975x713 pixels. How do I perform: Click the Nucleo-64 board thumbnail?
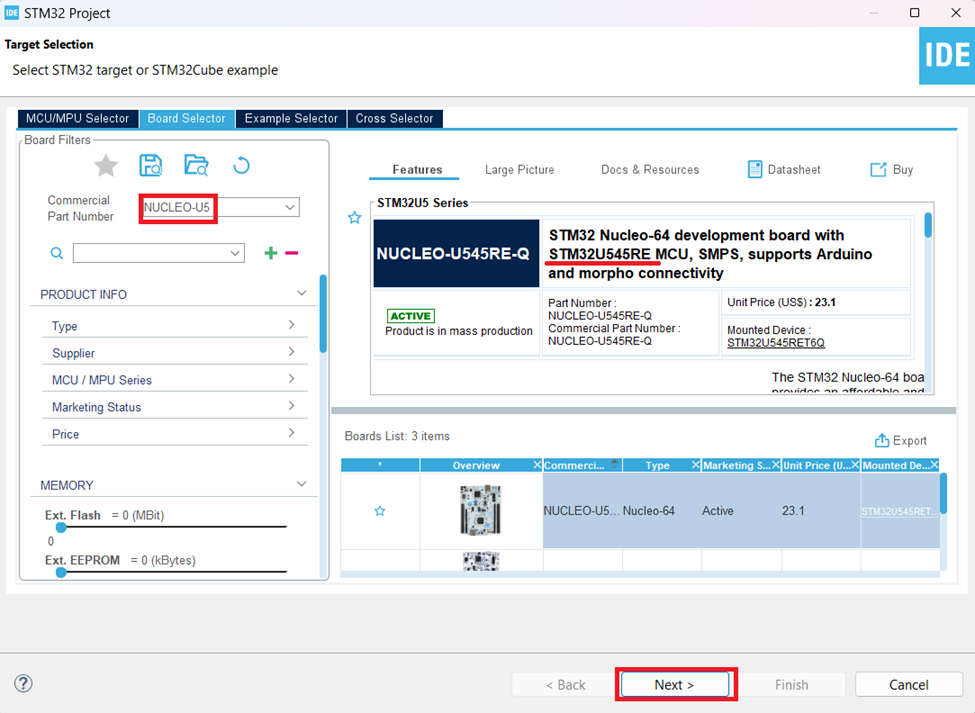click(481, 510)
